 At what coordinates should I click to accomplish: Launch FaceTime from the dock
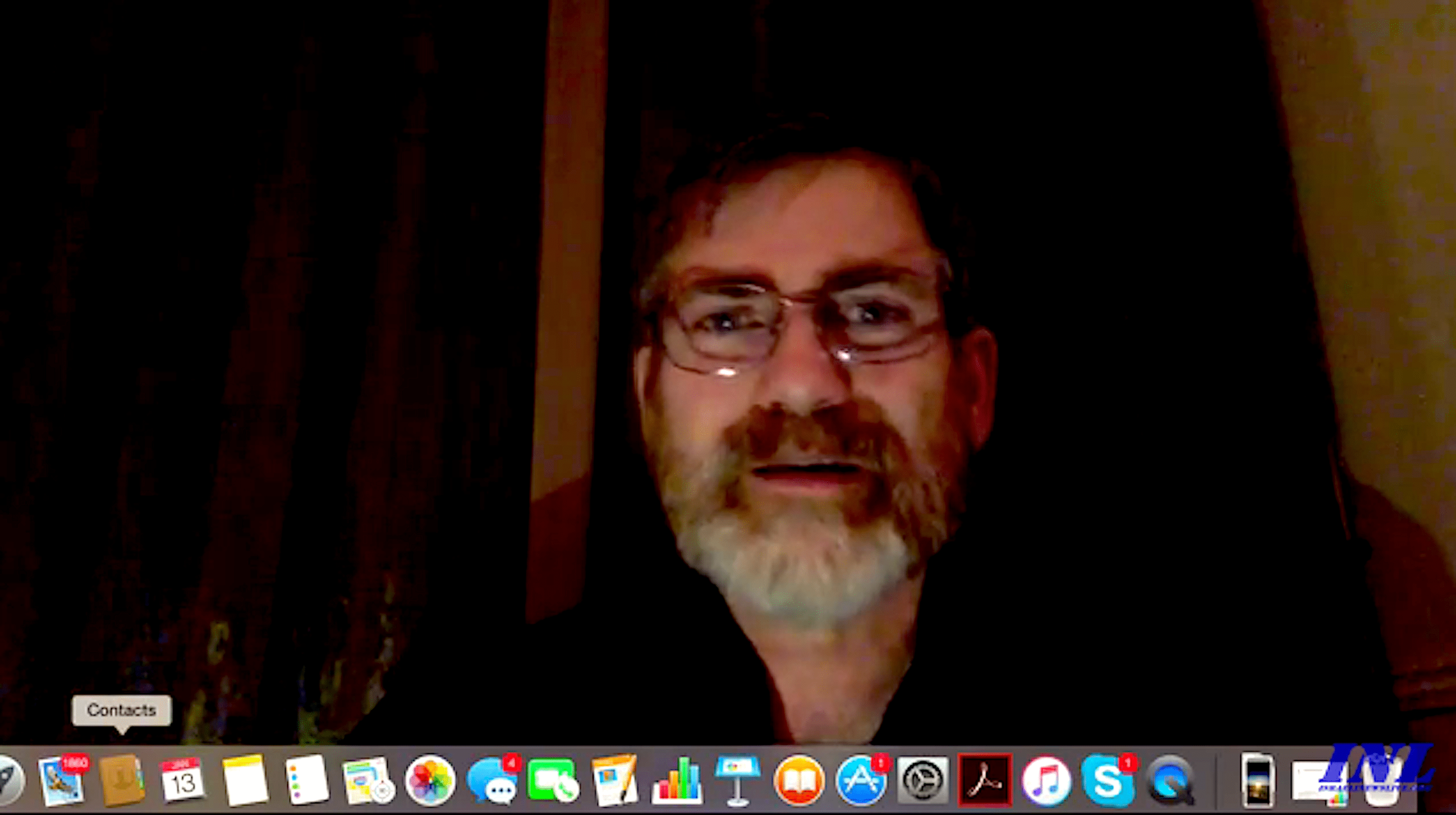[552, 781]
